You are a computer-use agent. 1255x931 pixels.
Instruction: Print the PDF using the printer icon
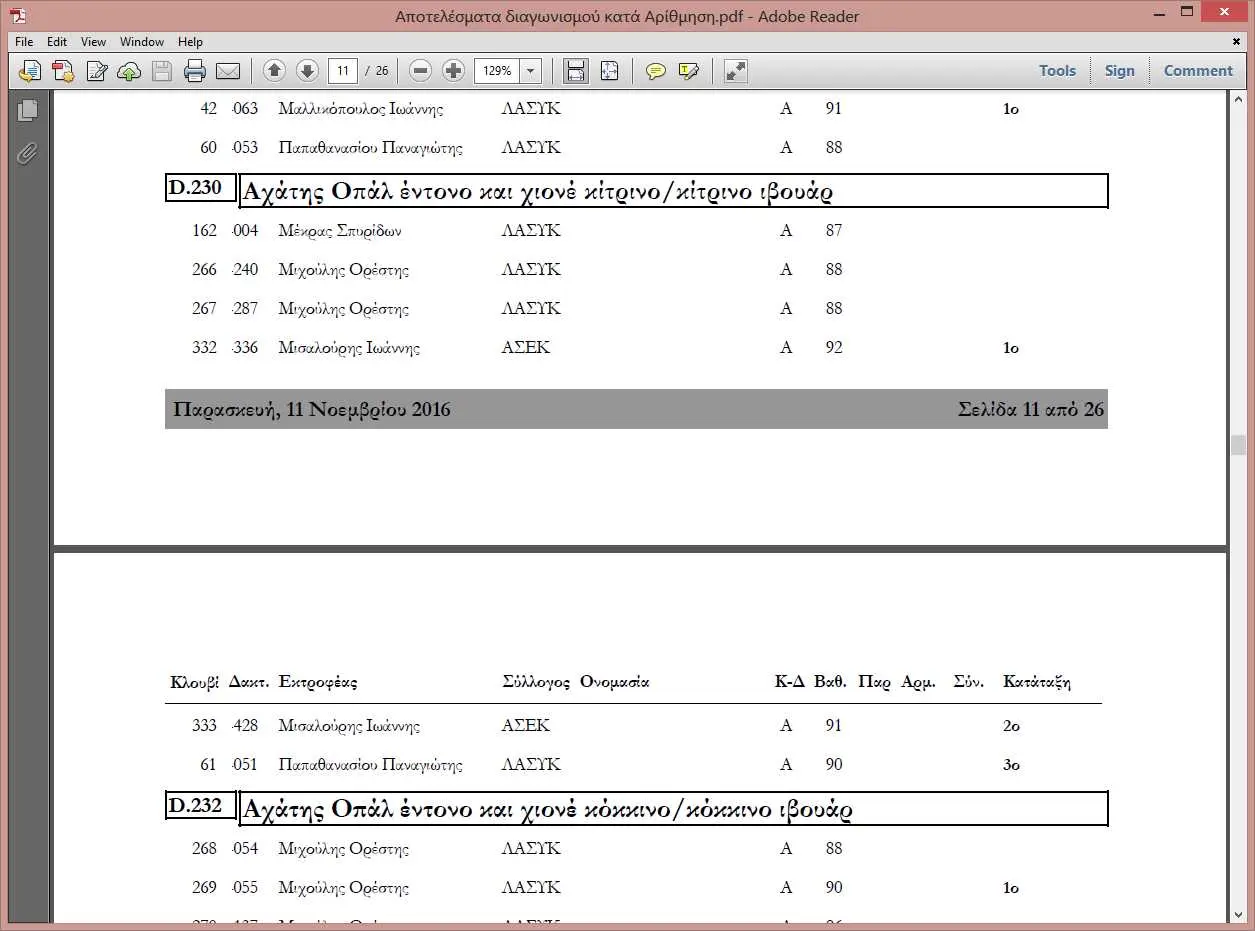coord(195,71)
